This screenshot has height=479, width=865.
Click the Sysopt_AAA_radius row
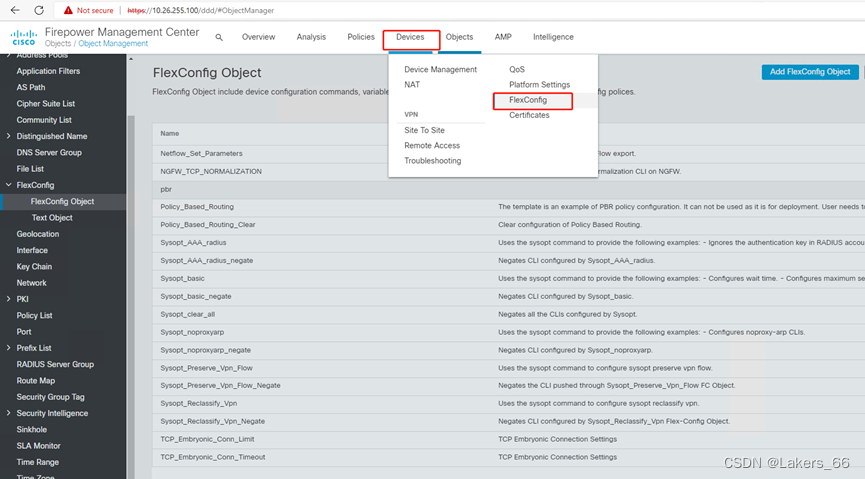click(x=509, y=243)
